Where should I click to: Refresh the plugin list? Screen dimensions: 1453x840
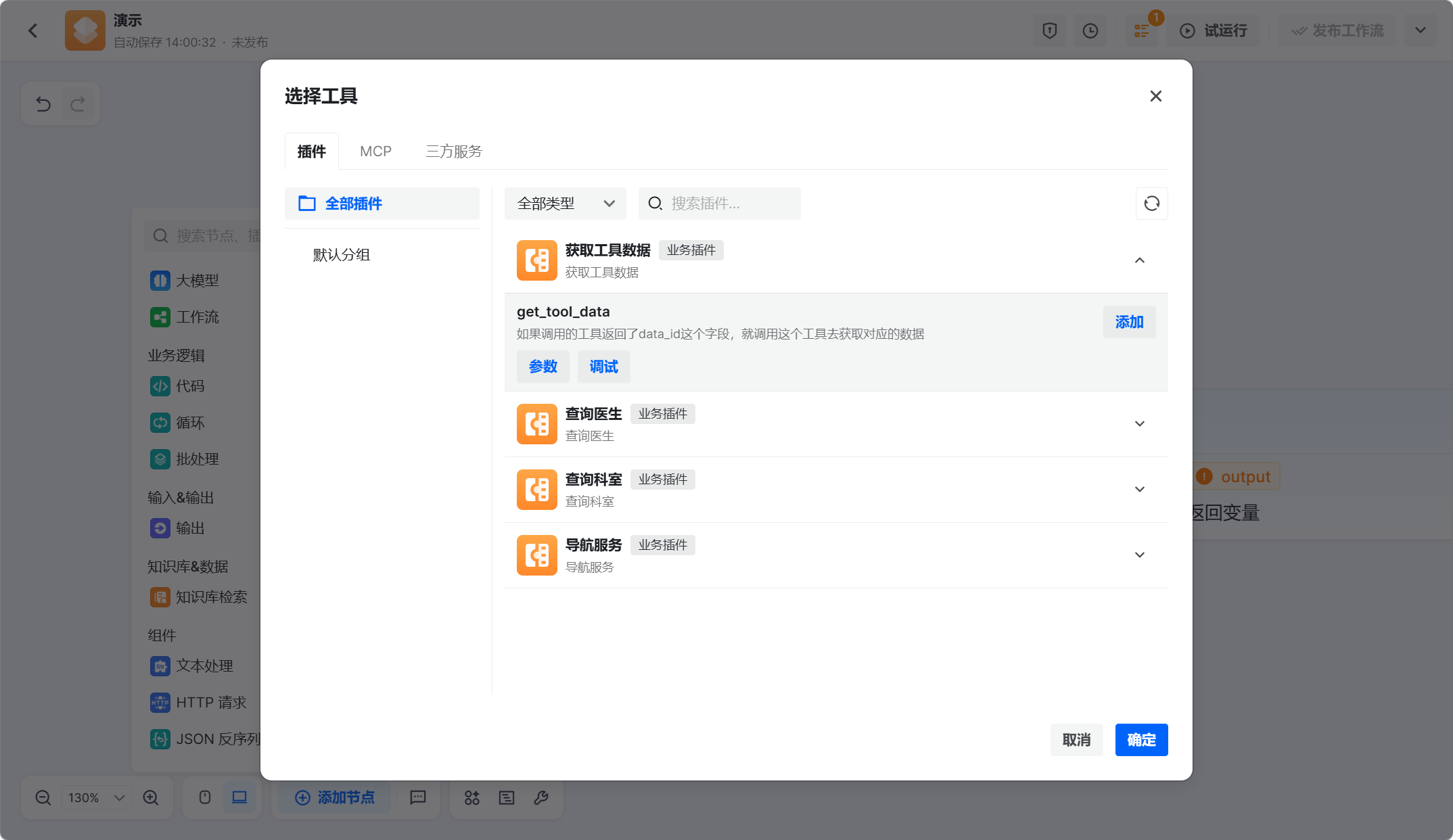point(1151,204)
